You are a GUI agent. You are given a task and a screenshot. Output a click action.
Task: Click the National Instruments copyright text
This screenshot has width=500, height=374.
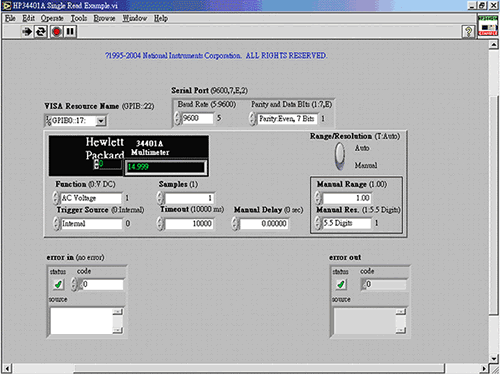[x=216, y=56]
